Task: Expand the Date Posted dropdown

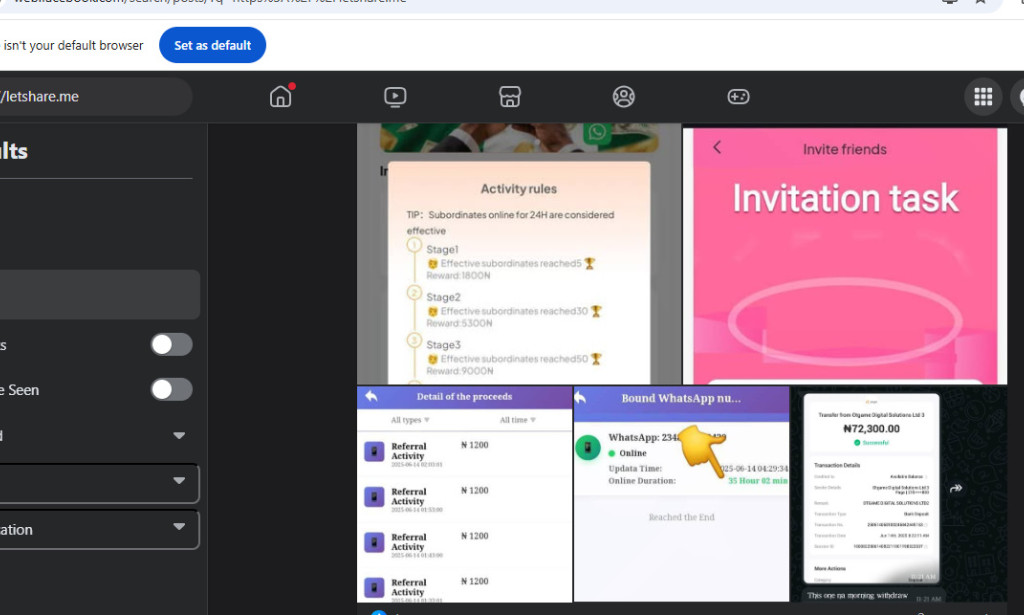Action: [x=178, y=435]
